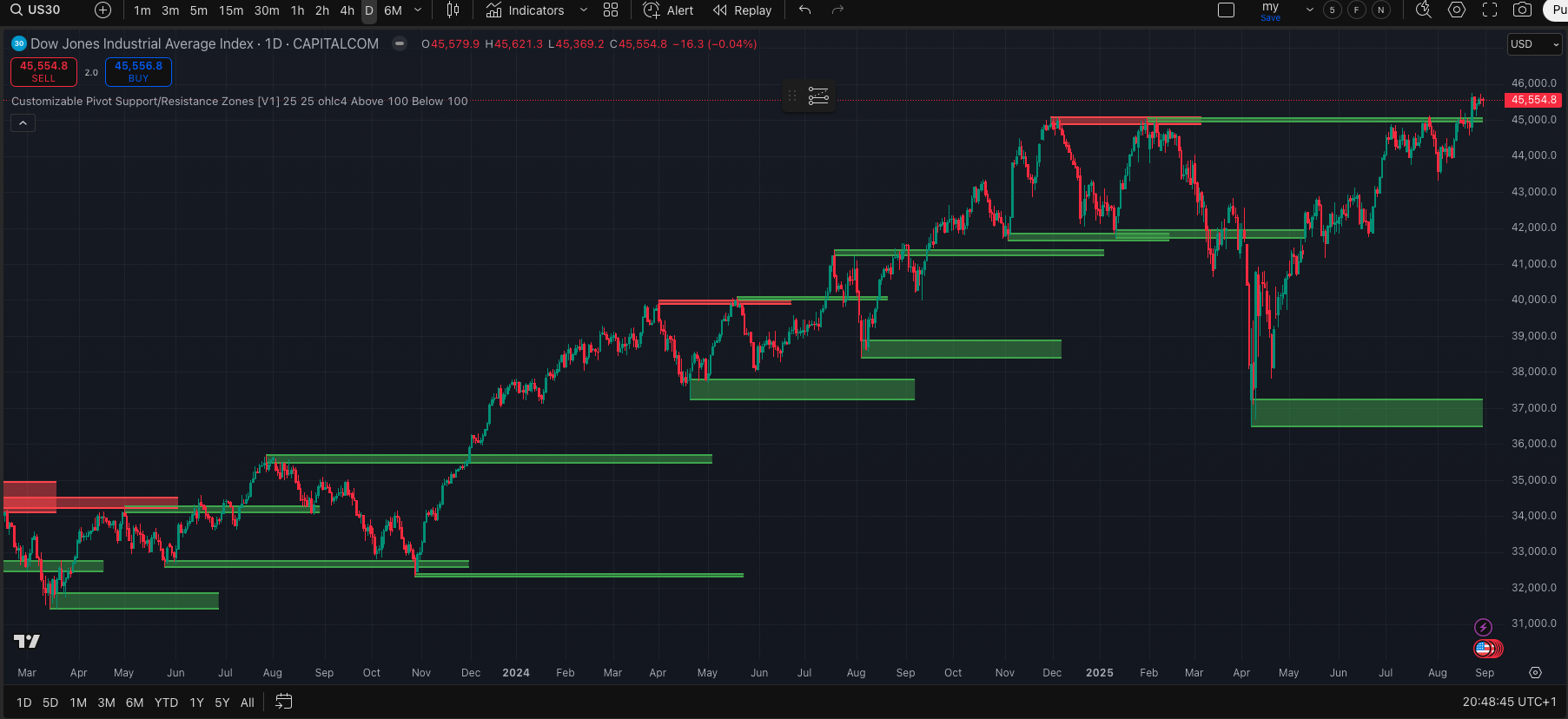The width and height of the screenshot is (1568, 719).
Task: Collapse the indicator legend with the chevron
Action: pos(23,123)
